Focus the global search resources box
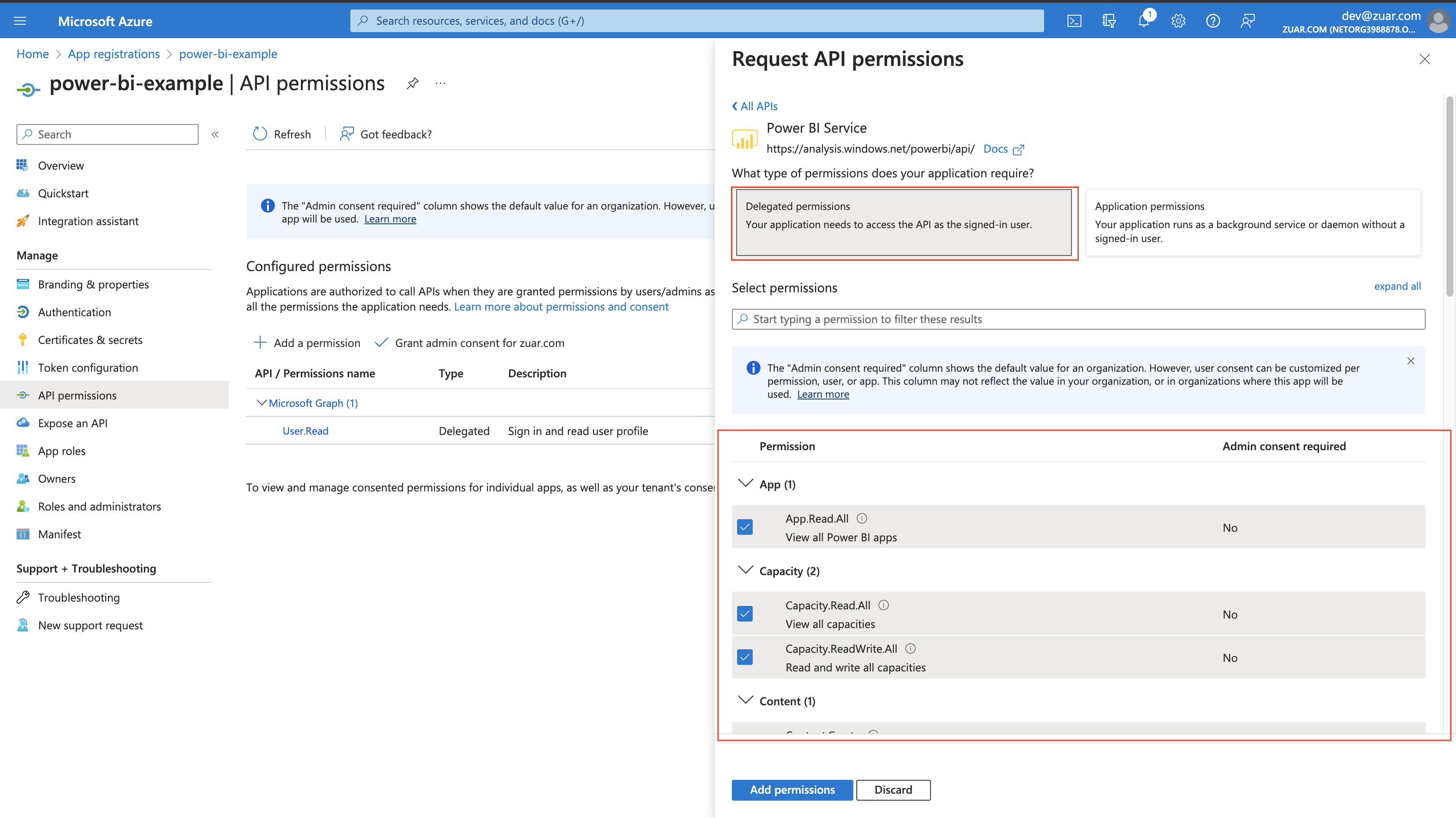 (697, 21)
